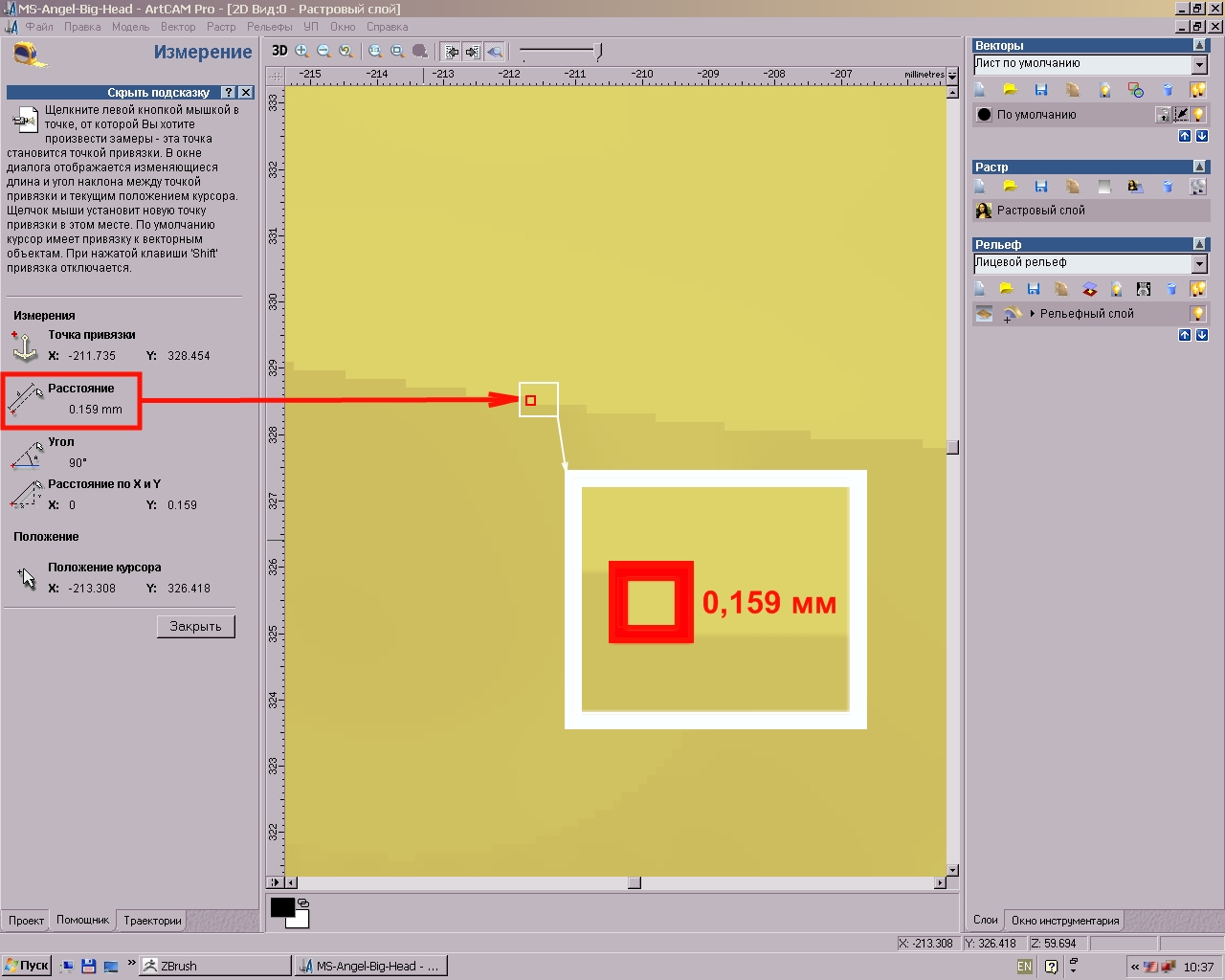
Task: Move the vector layer down
Action: pyautogui.click(x=1202, y=136)
